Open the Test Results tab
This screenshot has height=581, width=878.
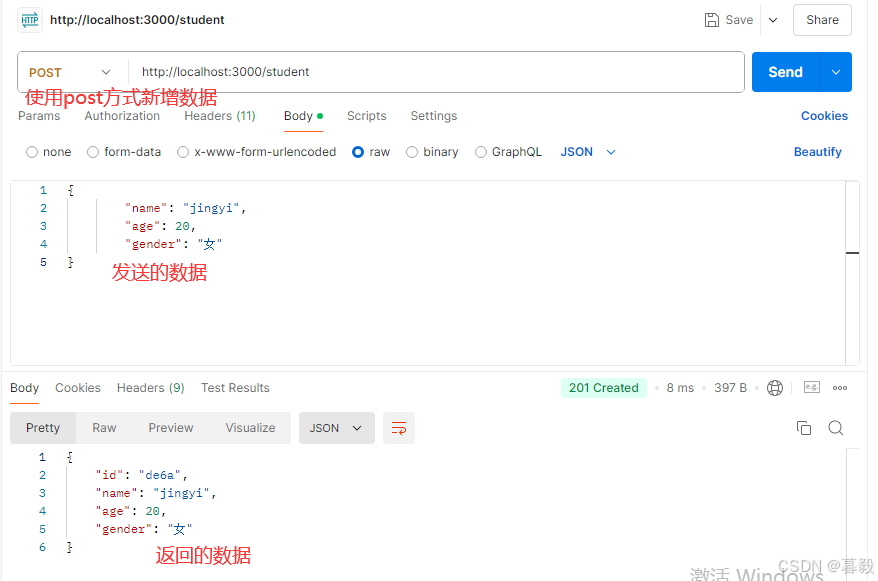click(235, 388)
